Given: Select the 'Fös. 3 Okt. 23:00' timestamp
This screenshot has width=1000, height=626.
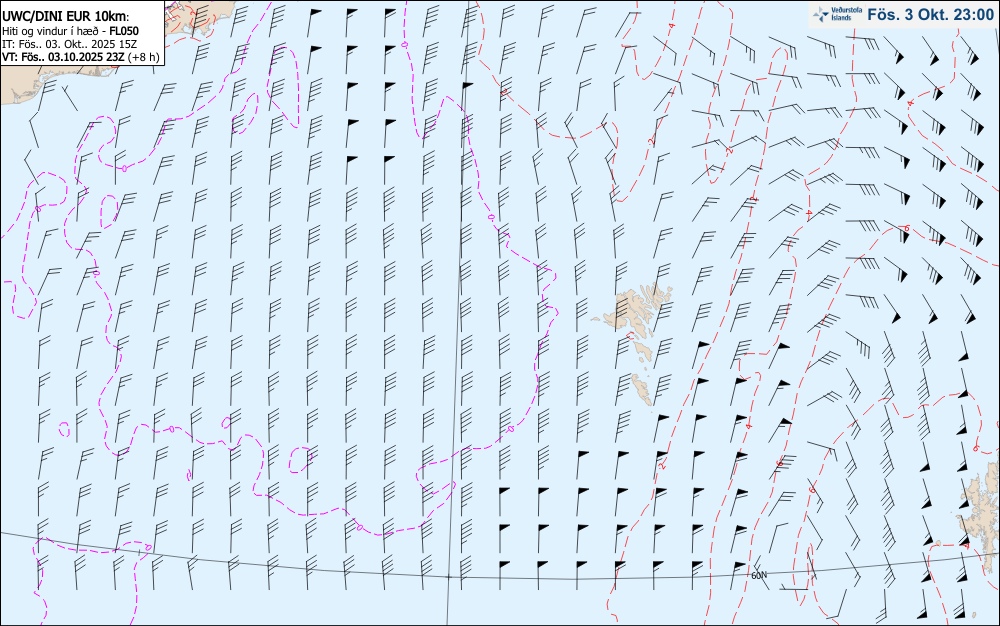Looking at the screenshot, I should click(930, 15).
